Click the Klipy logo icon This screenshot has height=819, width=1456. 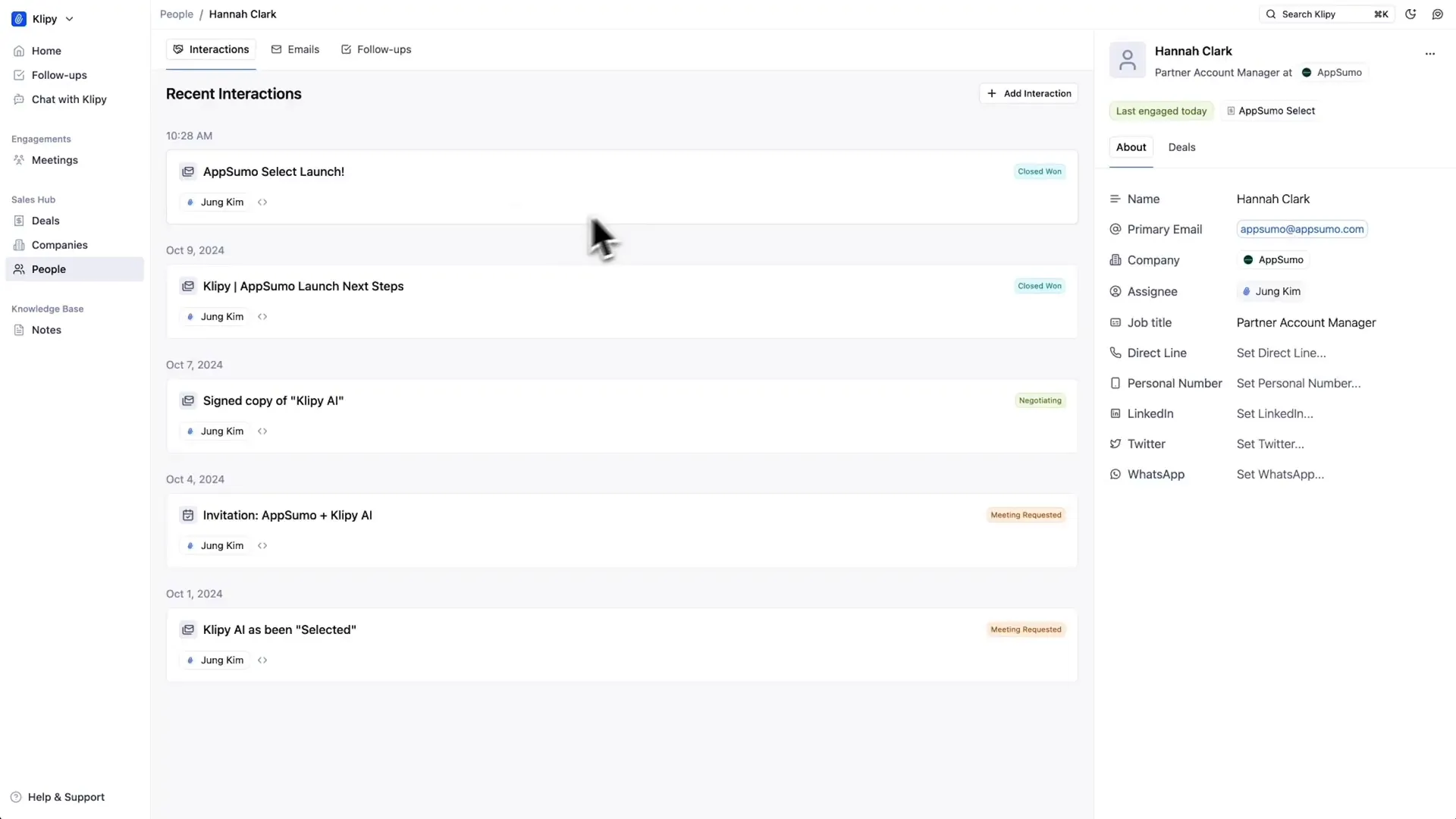[19, 19]
